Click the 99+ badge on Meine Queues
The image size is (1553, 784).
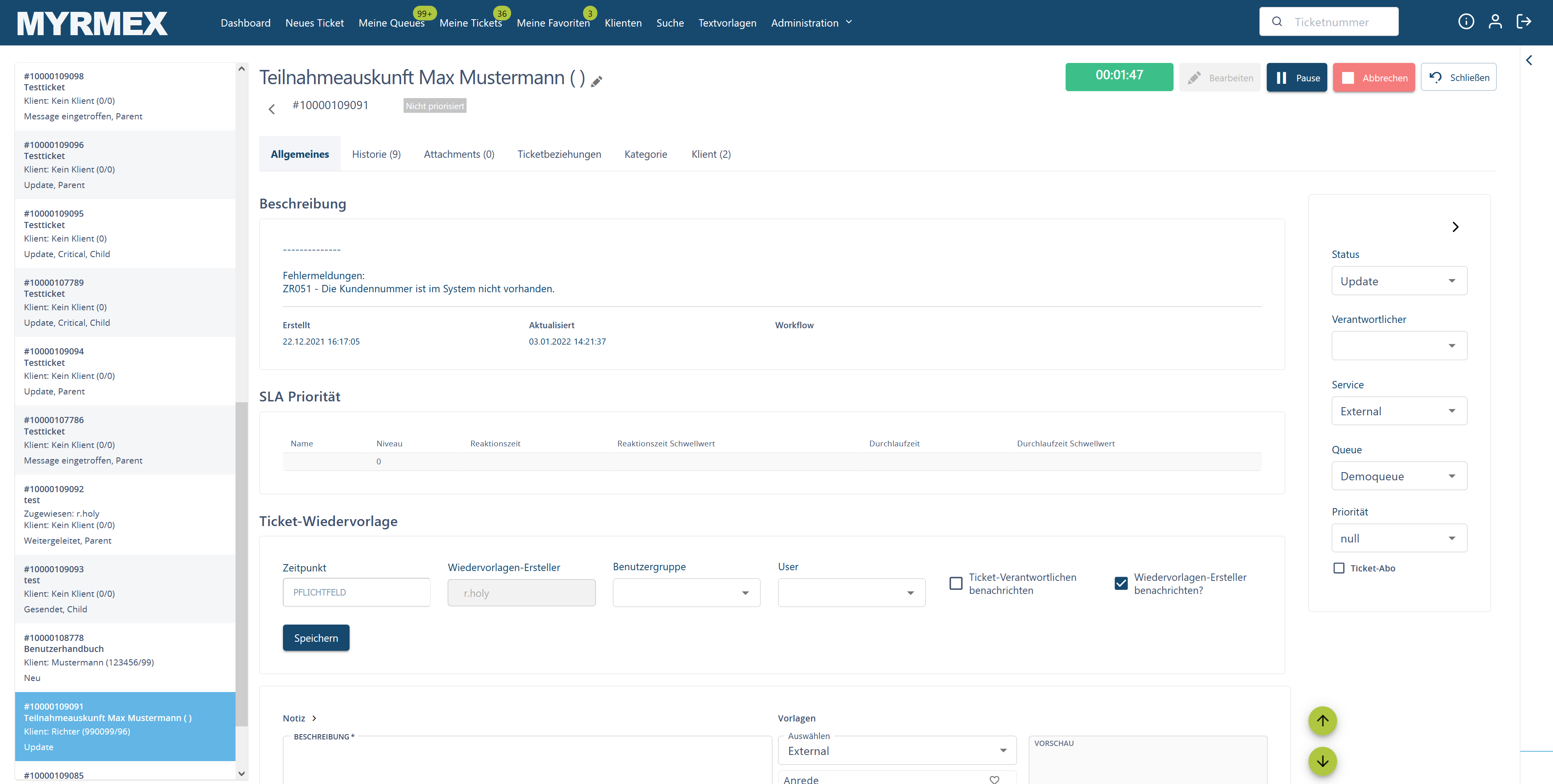click(x=424, y=13)
